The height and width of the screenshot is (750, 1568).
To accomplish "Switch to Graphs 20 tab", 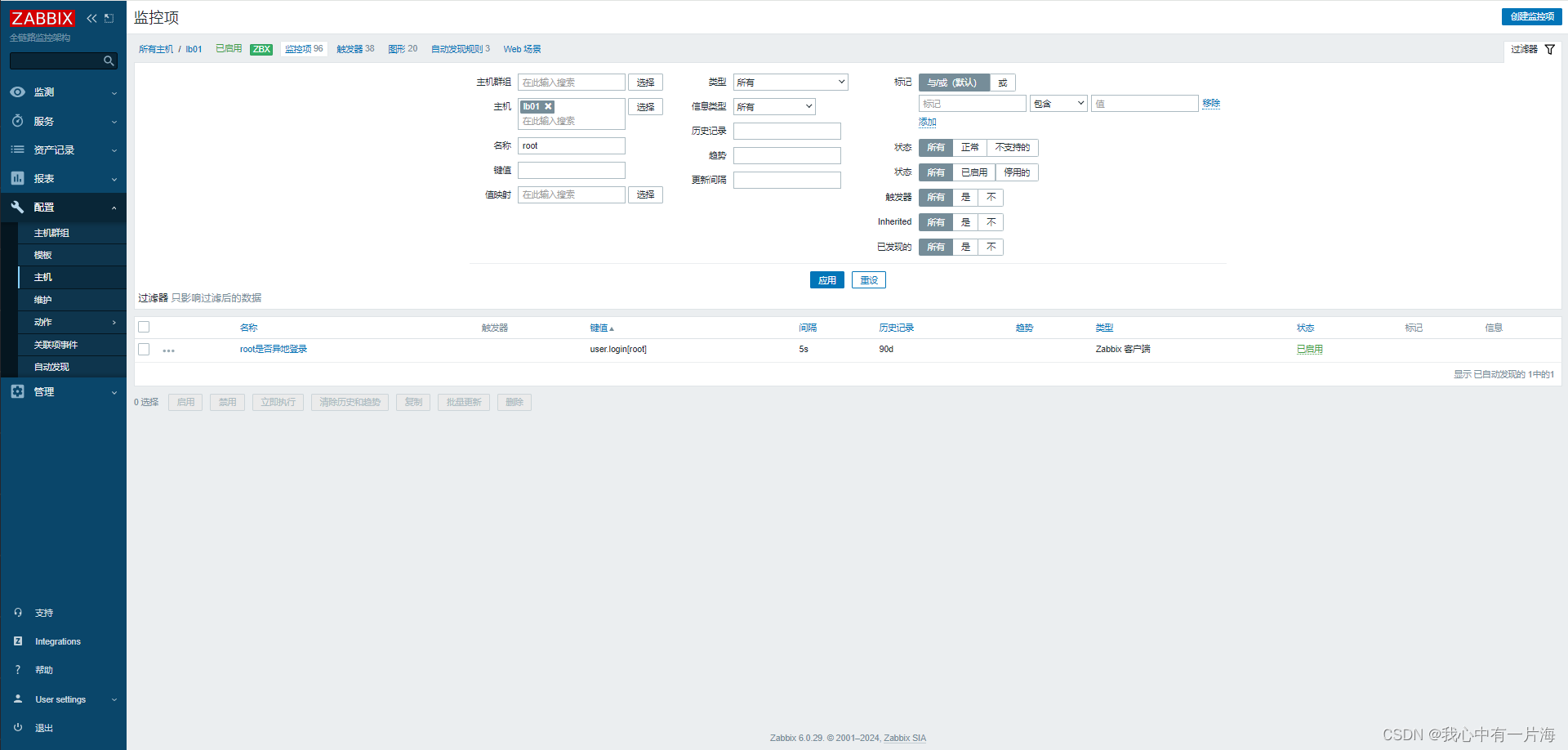I will [x=403, y=49].
